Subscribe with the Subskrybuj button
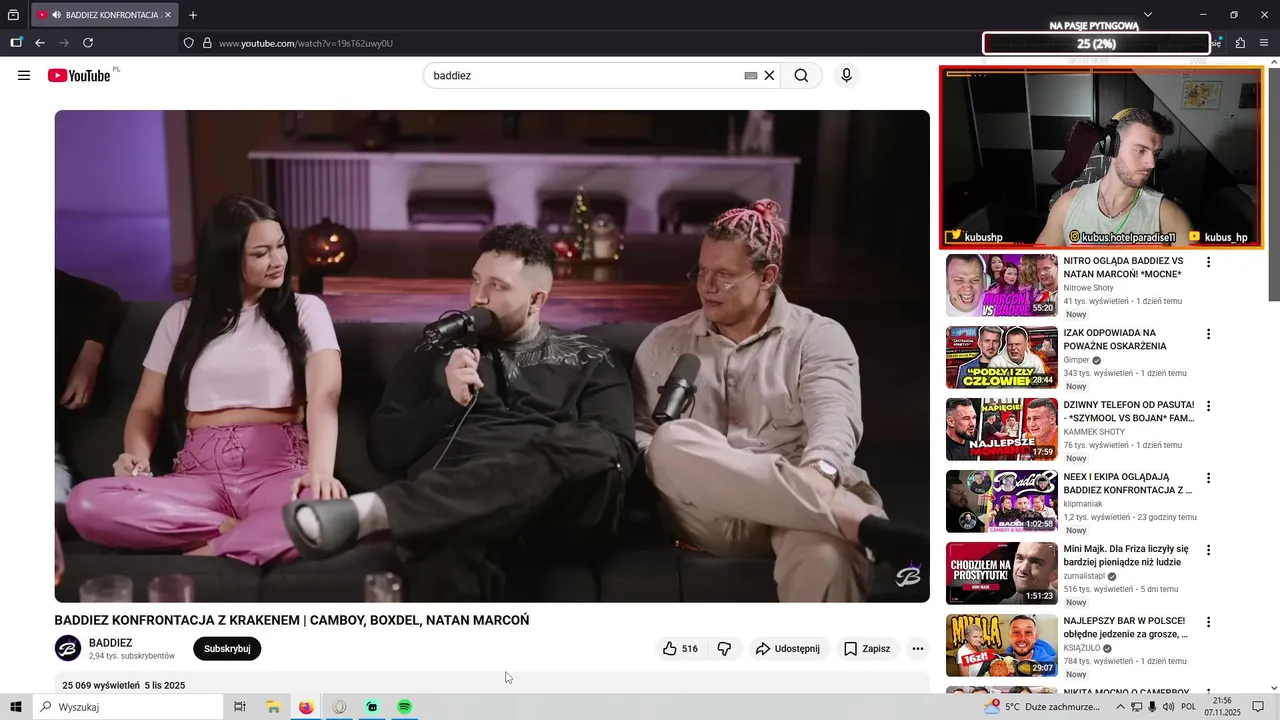 227,649
